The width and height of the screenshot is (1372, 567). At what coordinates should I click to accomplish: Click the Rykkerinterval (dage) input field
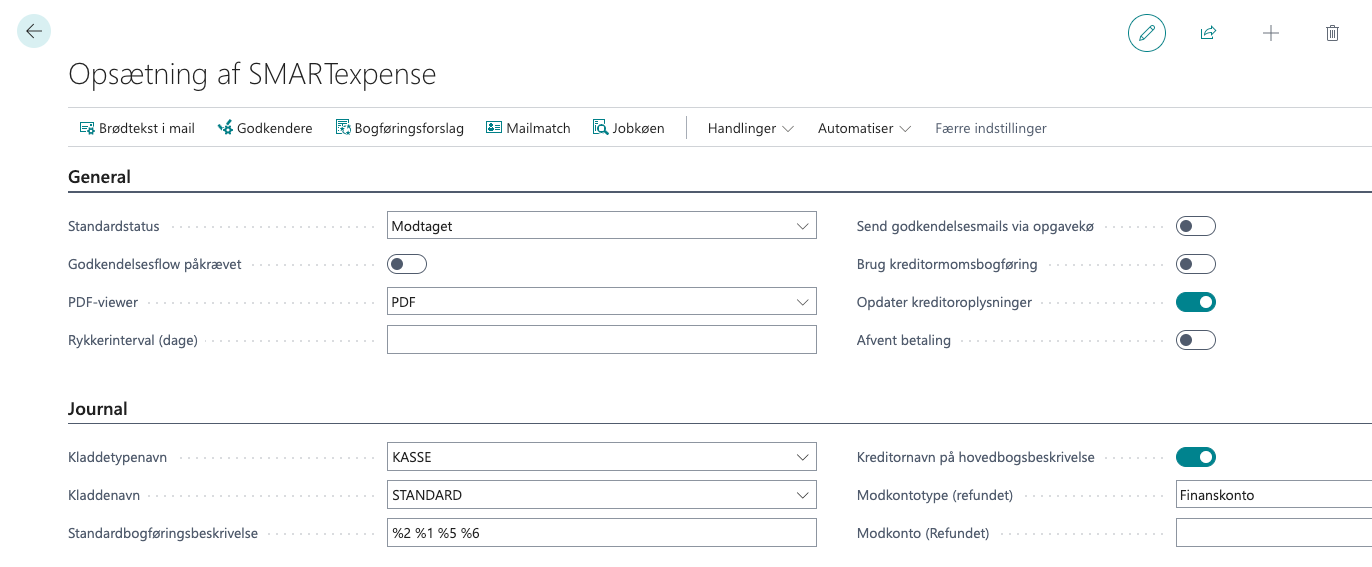[601, 340]
